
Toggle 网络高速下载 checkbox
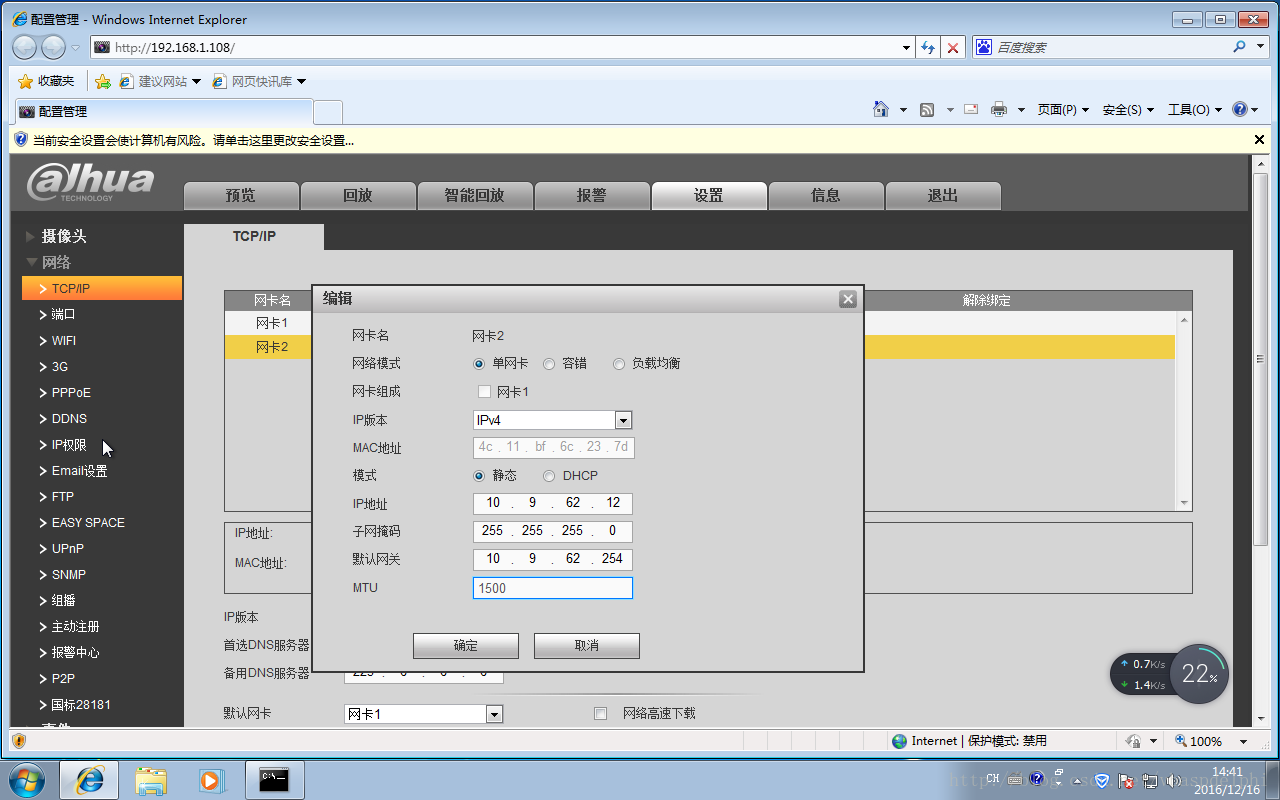click(601, 714)
